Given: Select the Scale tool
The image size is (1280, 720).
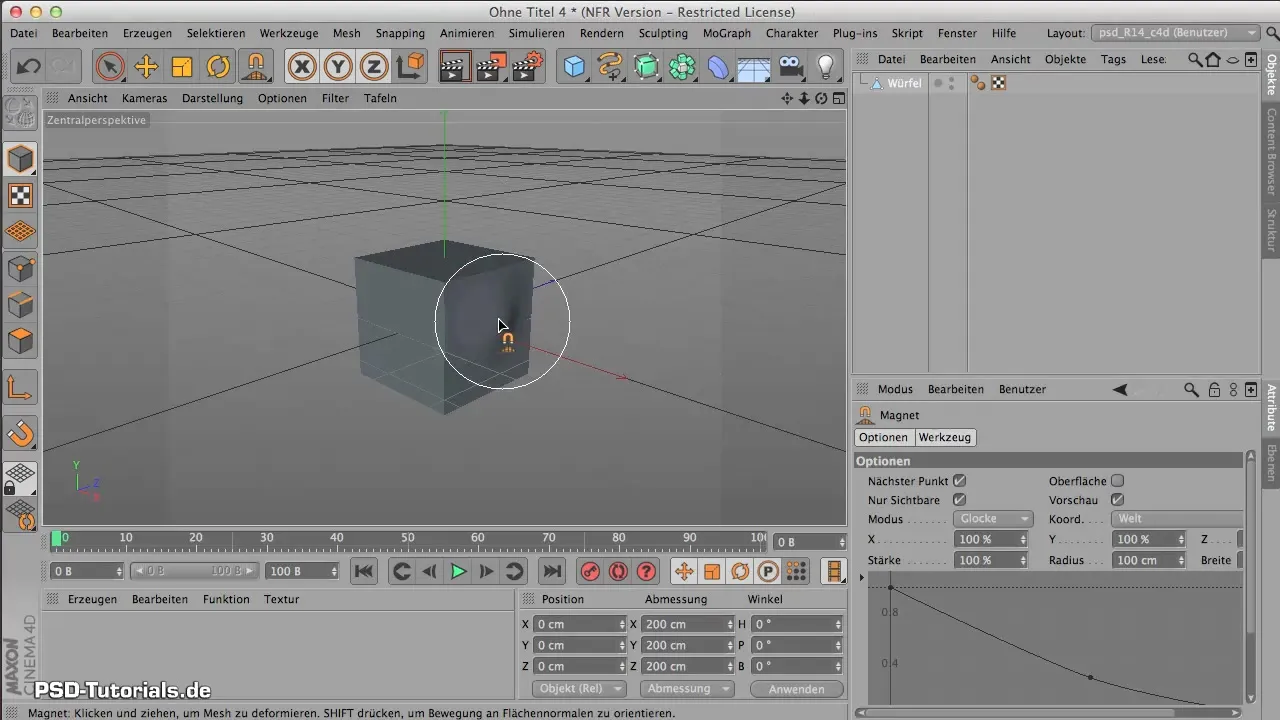Looking at the screenshot, I should 182,67.
